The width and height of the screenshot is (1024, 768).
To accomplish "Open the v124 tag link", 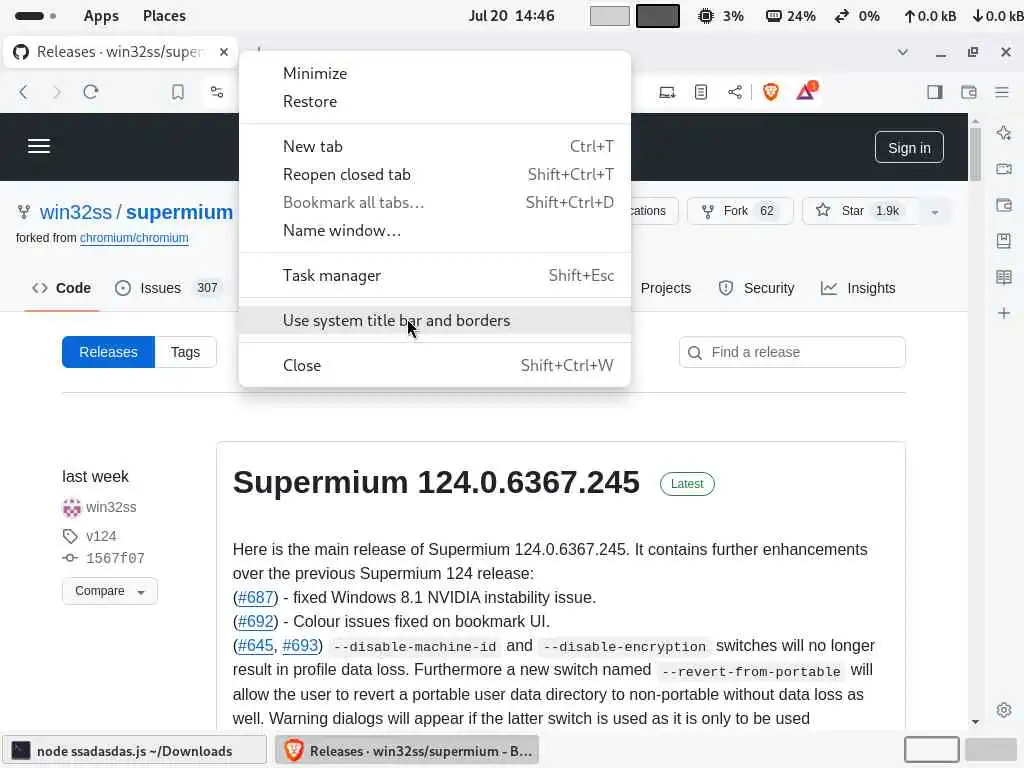I will pos(101,536).
